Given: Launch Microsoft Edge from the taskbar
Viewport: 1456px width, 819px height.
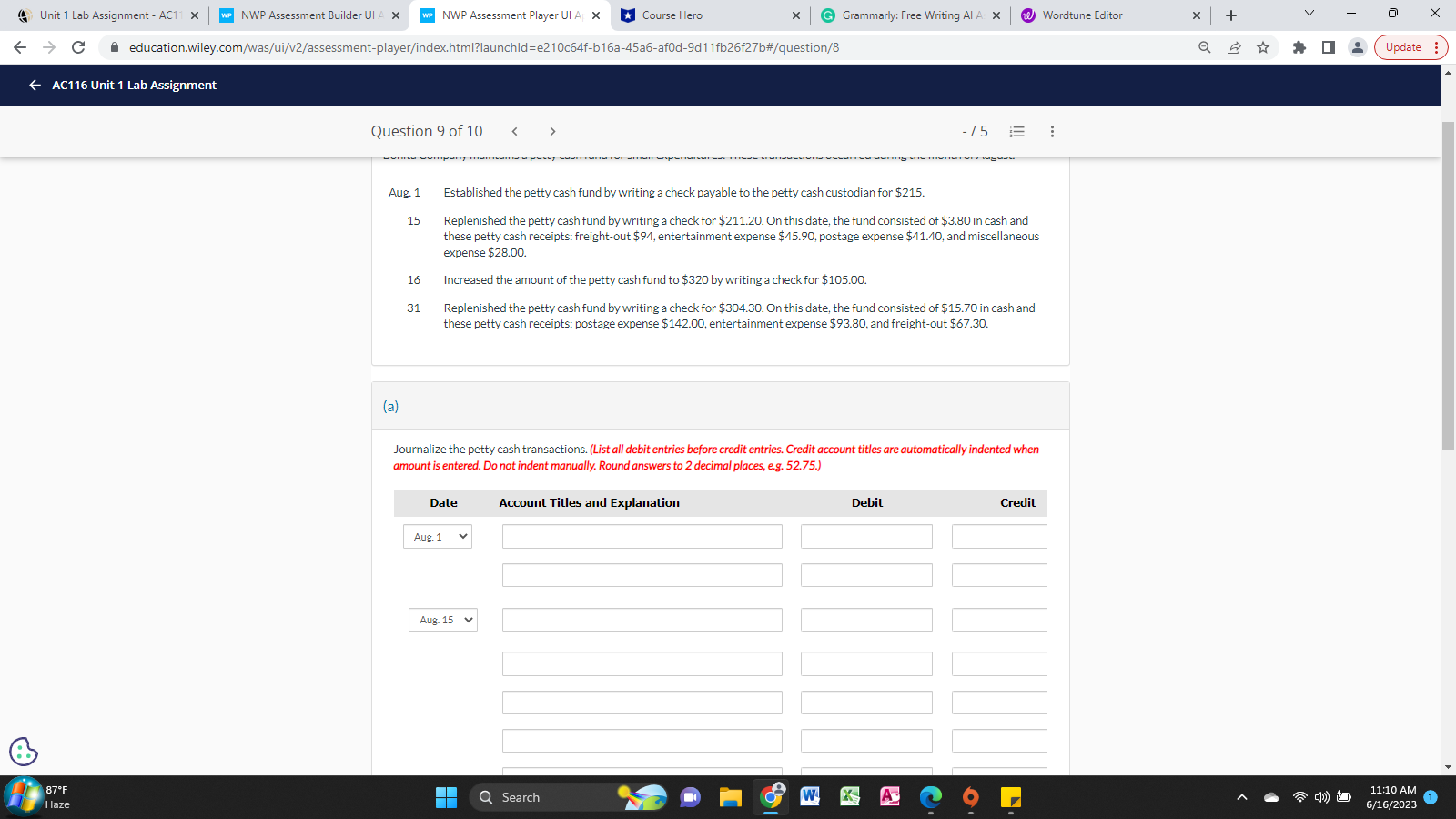Looking at the screenshot, I should [x=930, y=797].
